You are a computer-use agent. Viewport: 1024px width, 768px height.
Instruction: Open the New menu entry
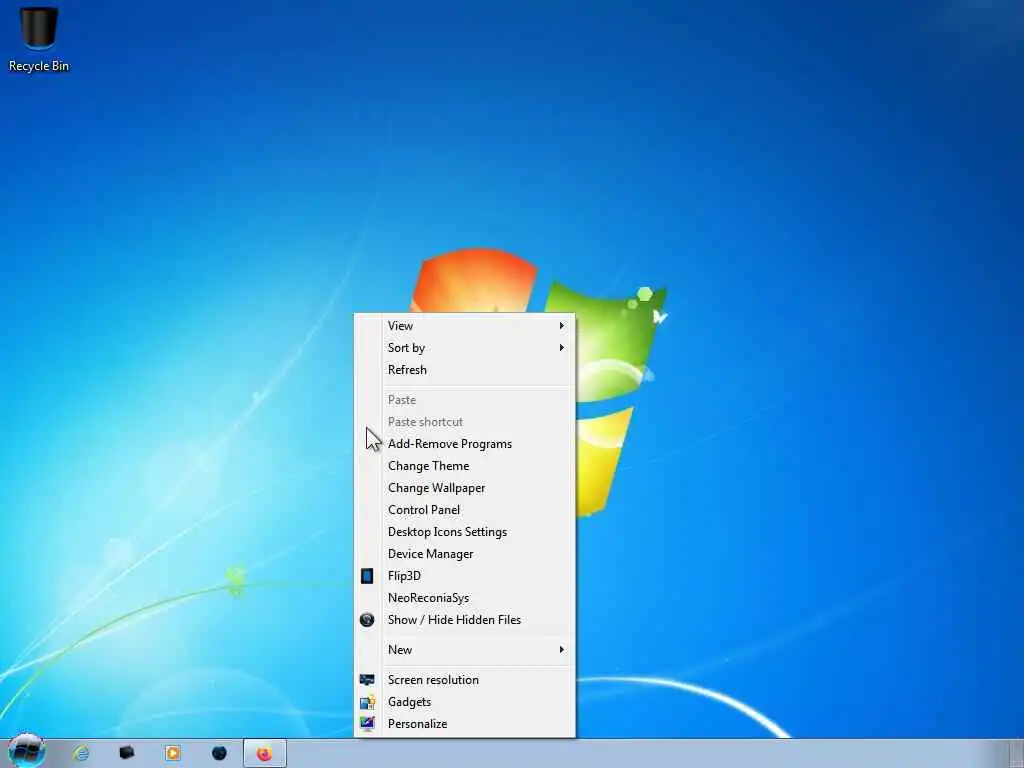tap(464, 649)
